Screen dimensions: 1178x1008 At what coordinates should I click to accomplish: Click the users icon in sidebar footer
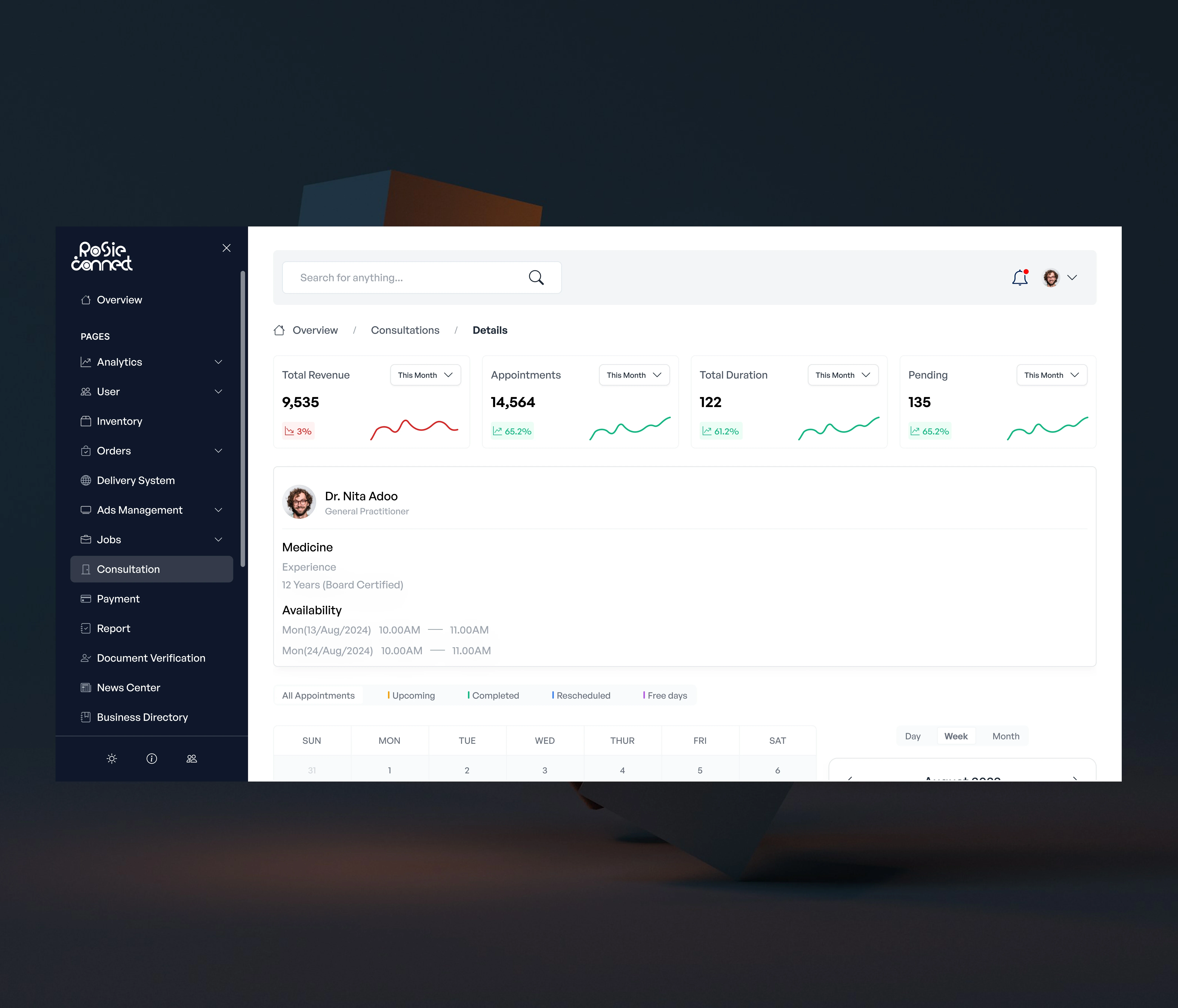192,759
